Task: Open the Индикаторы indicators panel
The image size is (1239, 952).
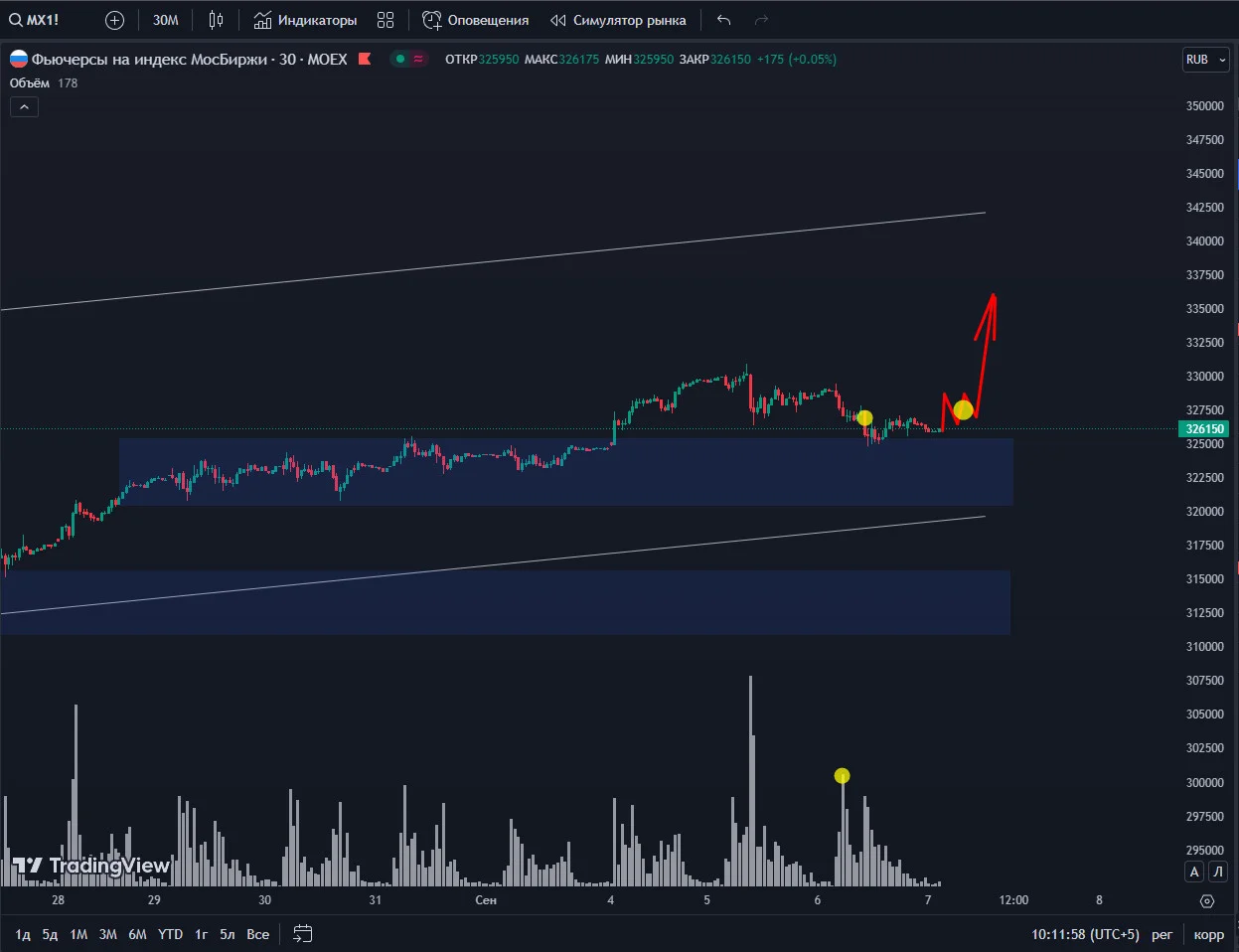Action: [x=305, y=20]
